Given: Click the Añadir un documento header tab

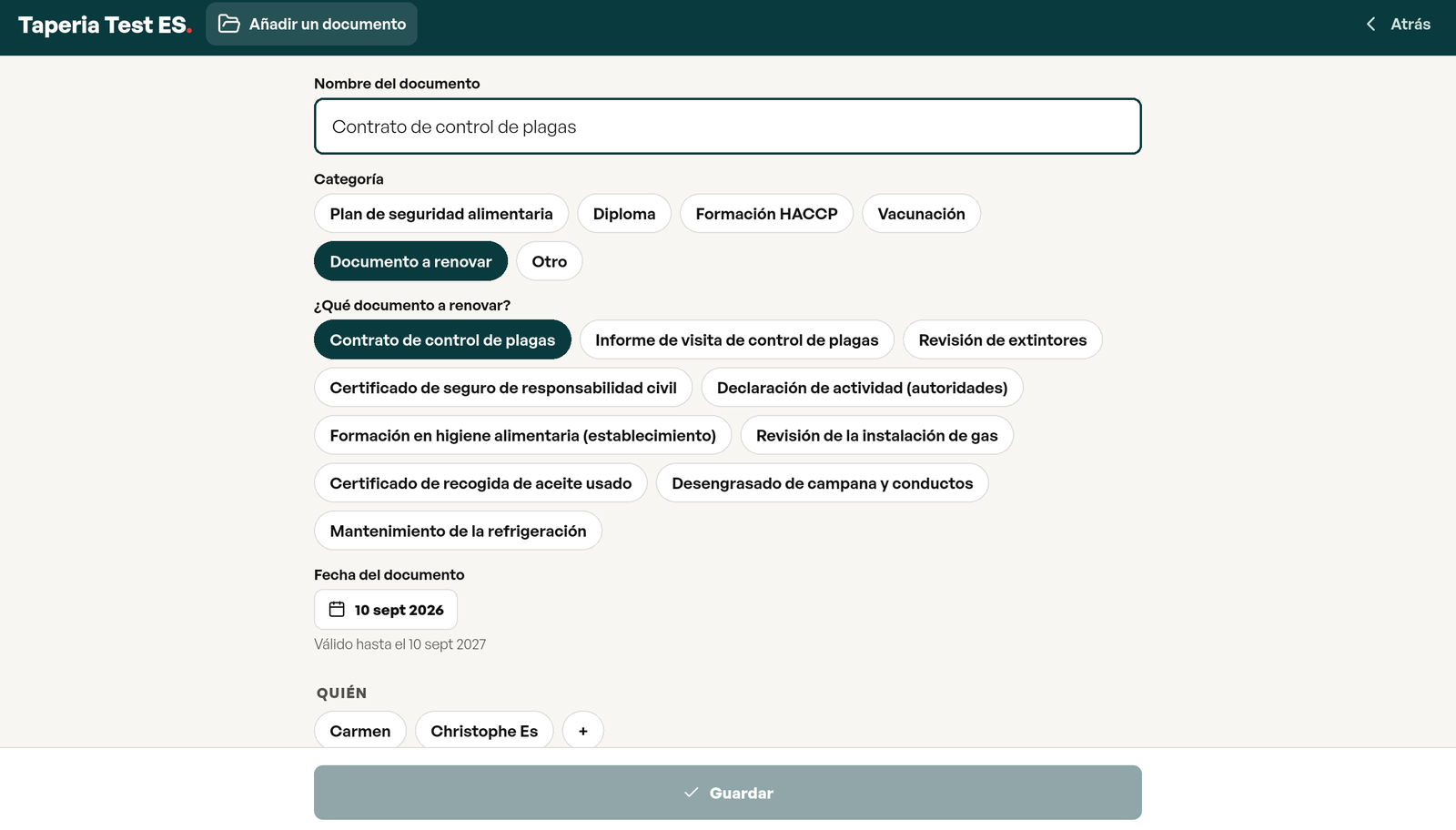Looking at the screenshot, I should [312, 24].
